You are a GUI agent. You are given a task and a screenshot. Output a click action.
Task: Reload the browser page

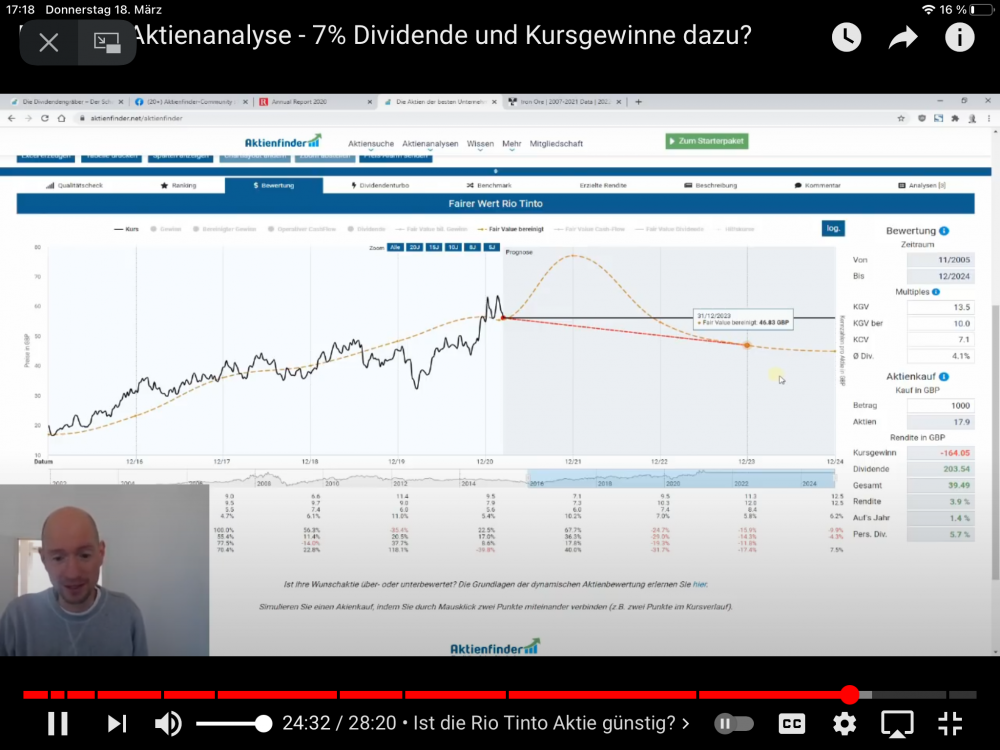45,118
